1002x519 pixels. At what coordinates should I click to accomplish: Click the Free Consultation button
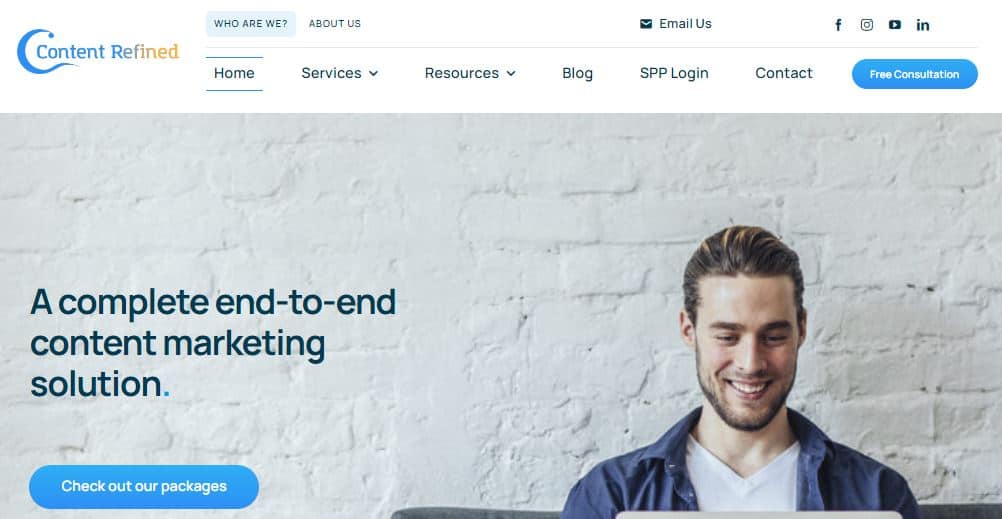pyautogui.click(x=914, y=74)
